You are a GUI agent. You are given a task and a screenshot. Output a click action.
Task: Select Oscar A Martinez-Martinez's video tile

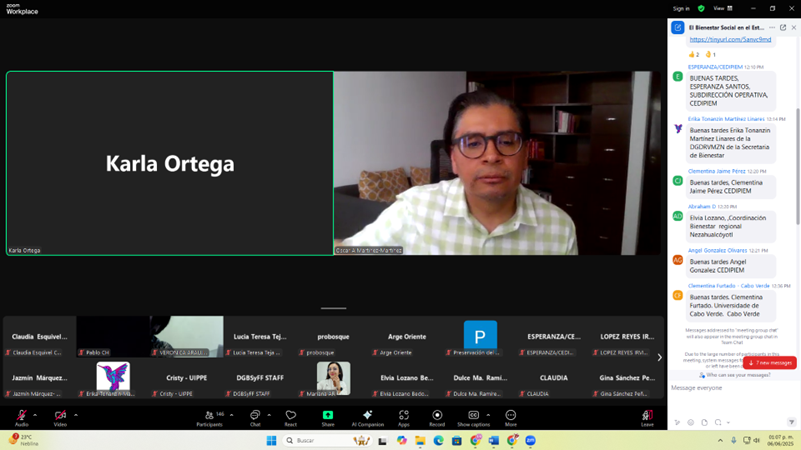(x=497, y=163)
